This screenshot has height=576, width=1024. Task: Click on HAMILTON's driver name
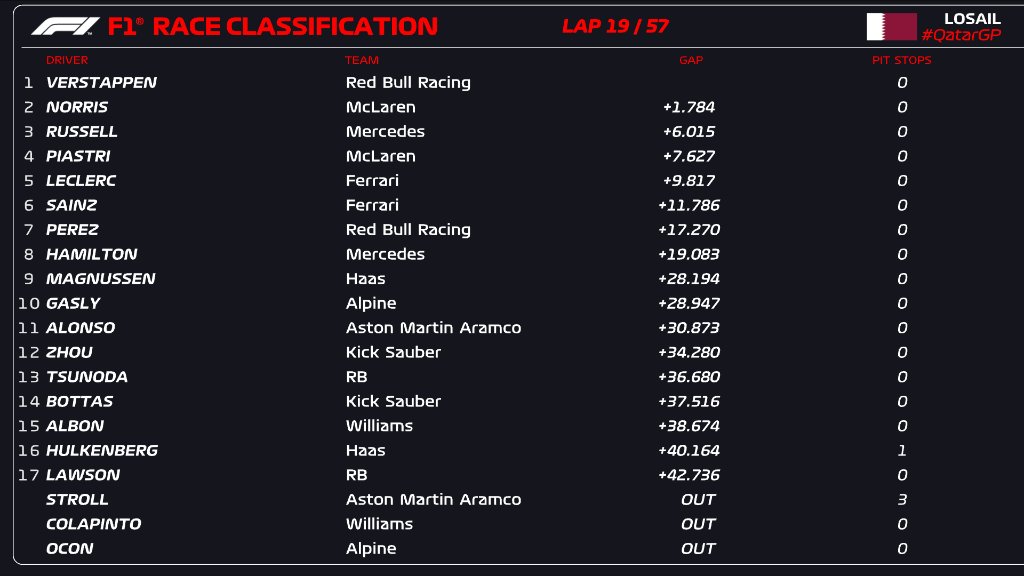[x=92, y=254]
